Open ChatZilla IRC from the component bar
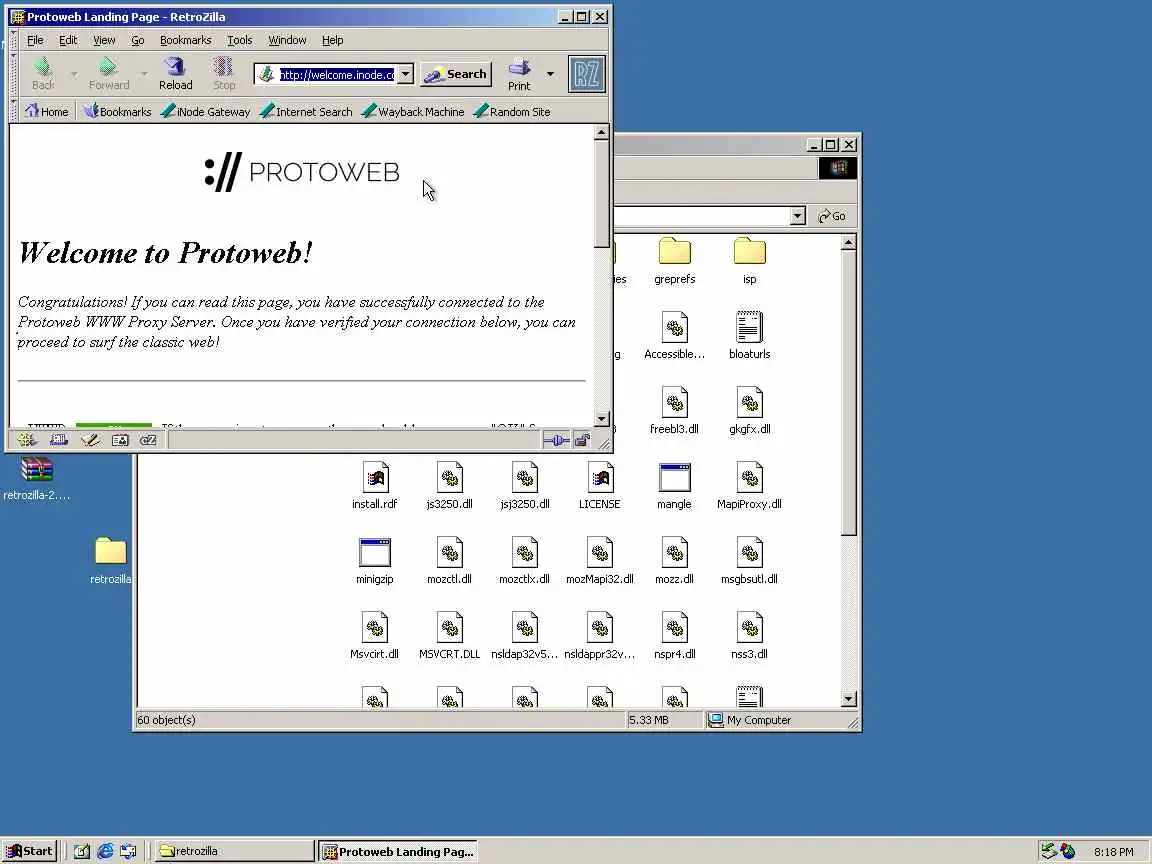Viewport: 1152px width, 864px height. [148, 440]
